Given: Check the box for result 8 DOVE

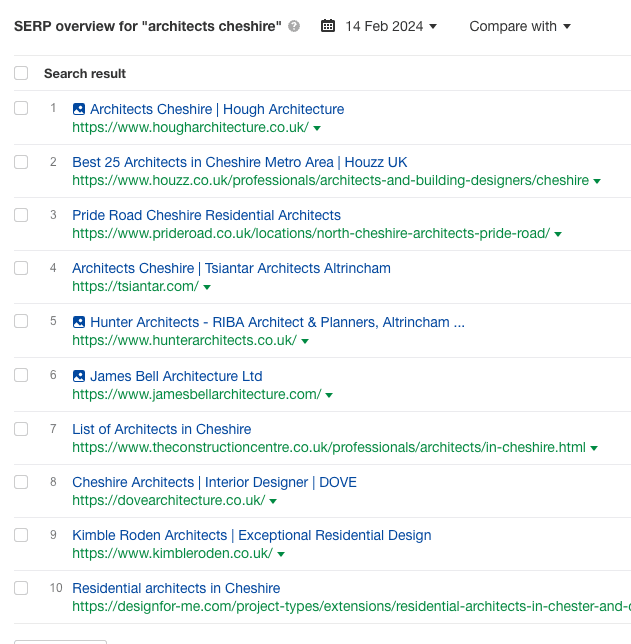Looking at the screenshot, I should click(x=21, y=482).
